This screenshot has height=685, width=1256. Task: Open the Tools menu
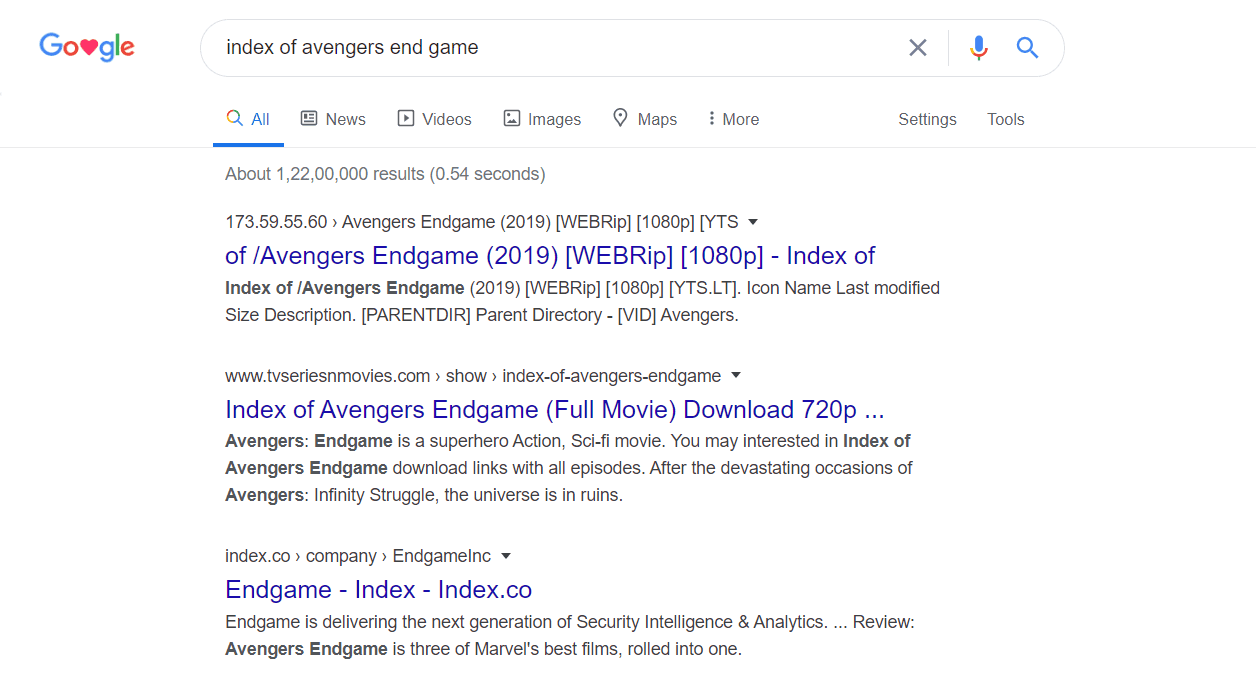[x=1005, y=119]
